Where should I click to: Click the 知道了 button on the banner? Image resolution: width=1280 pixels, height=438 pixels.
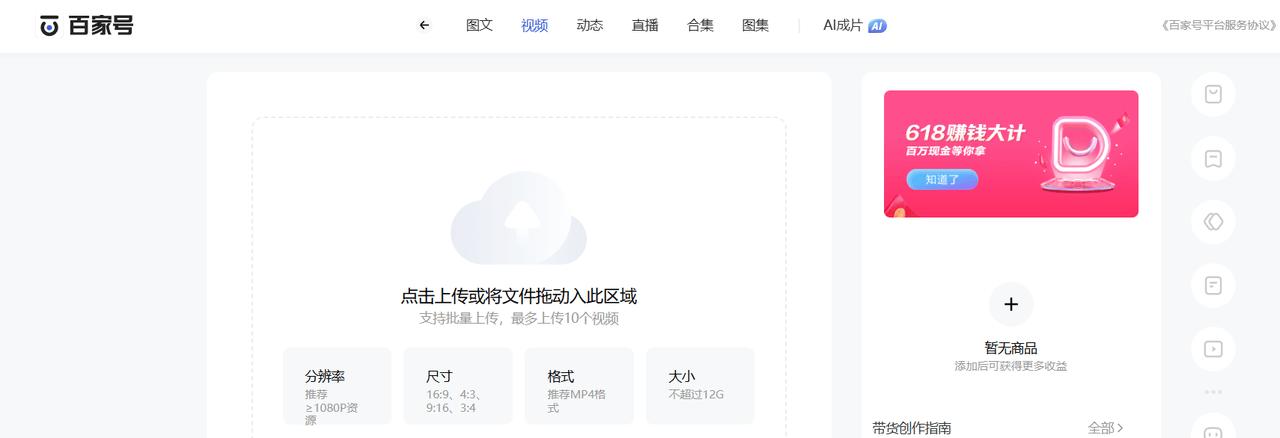coord(942,180)
